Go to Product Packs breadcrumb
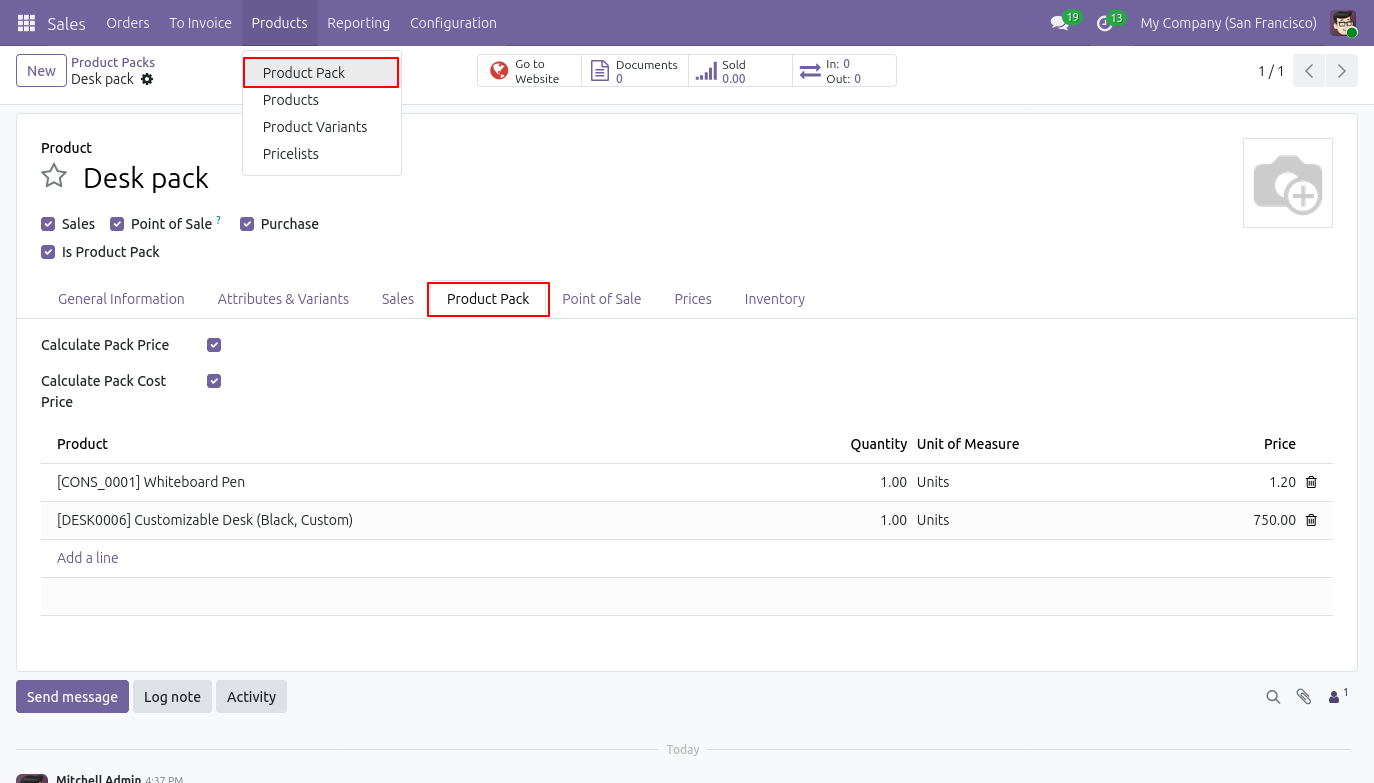 pyautogui.click(x=113, y=62)
